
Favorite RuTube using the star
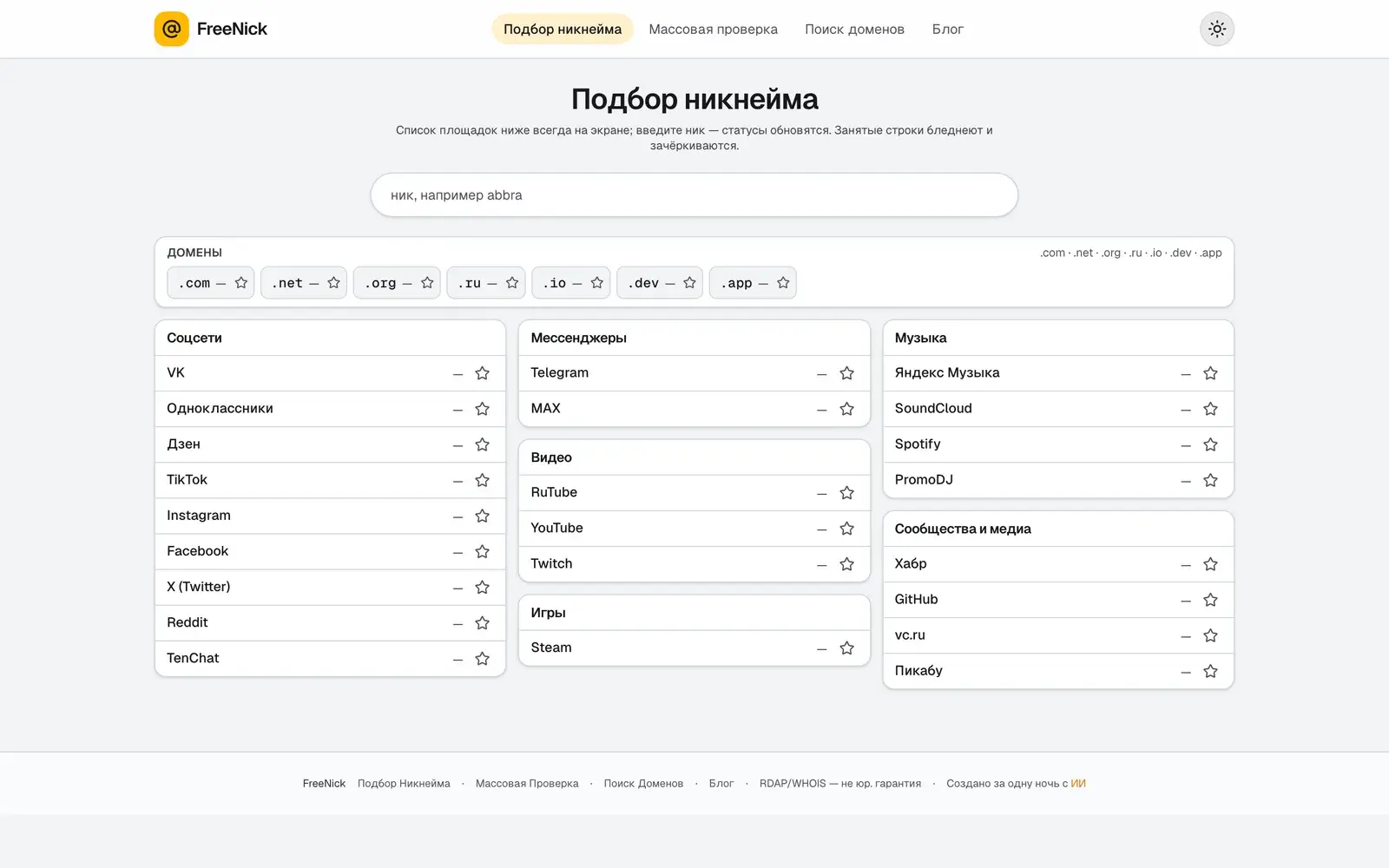[x=847, y=493]
